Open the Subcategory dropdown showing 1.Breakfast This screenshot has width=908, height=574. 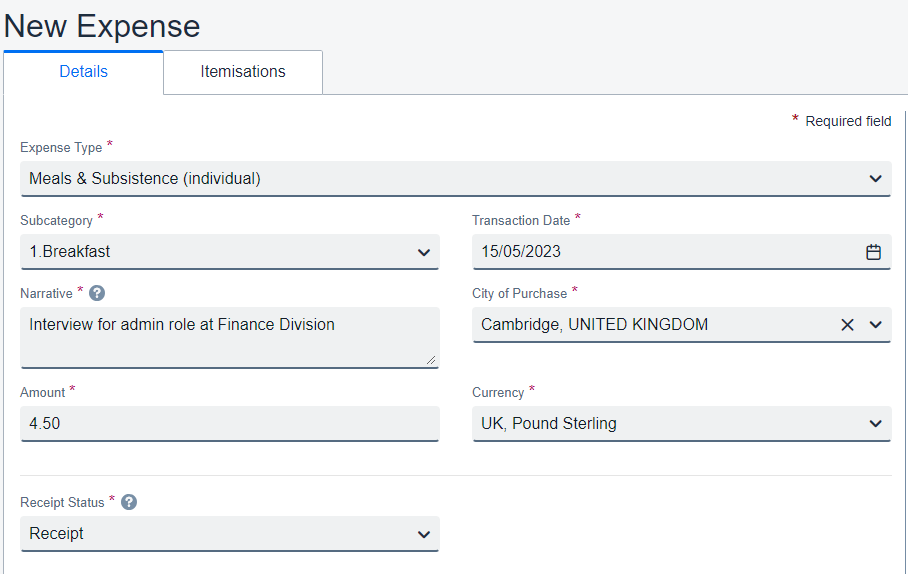point(229,252)
